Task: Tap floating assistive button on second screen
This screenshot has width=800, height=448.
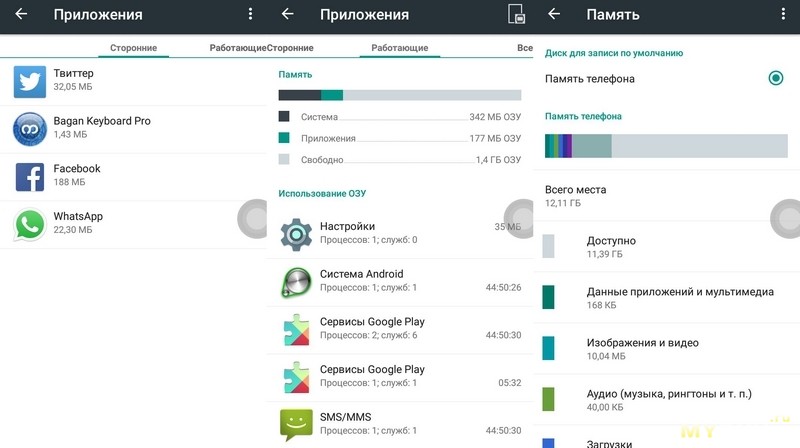Action: click(519, 218)
